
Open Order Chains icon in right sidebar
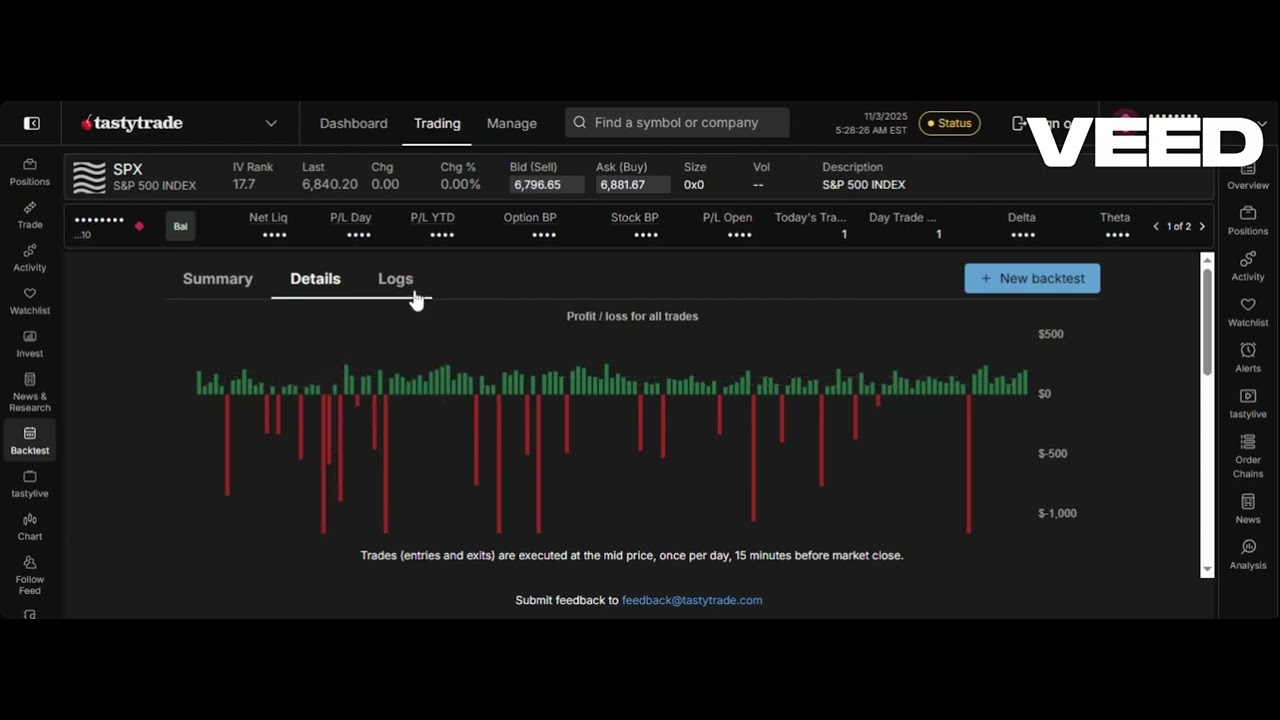[1248, 456]
